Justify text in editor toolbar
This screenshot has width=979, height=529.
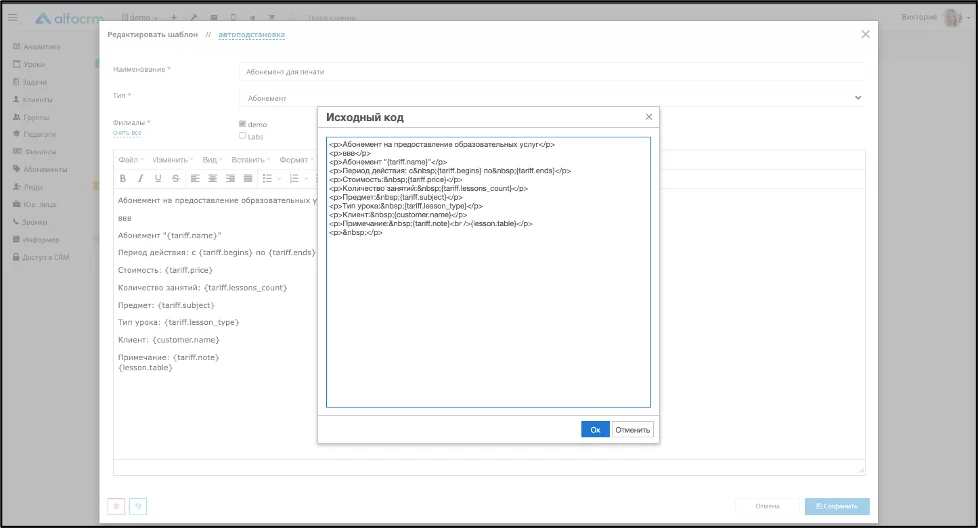point(247,179)
